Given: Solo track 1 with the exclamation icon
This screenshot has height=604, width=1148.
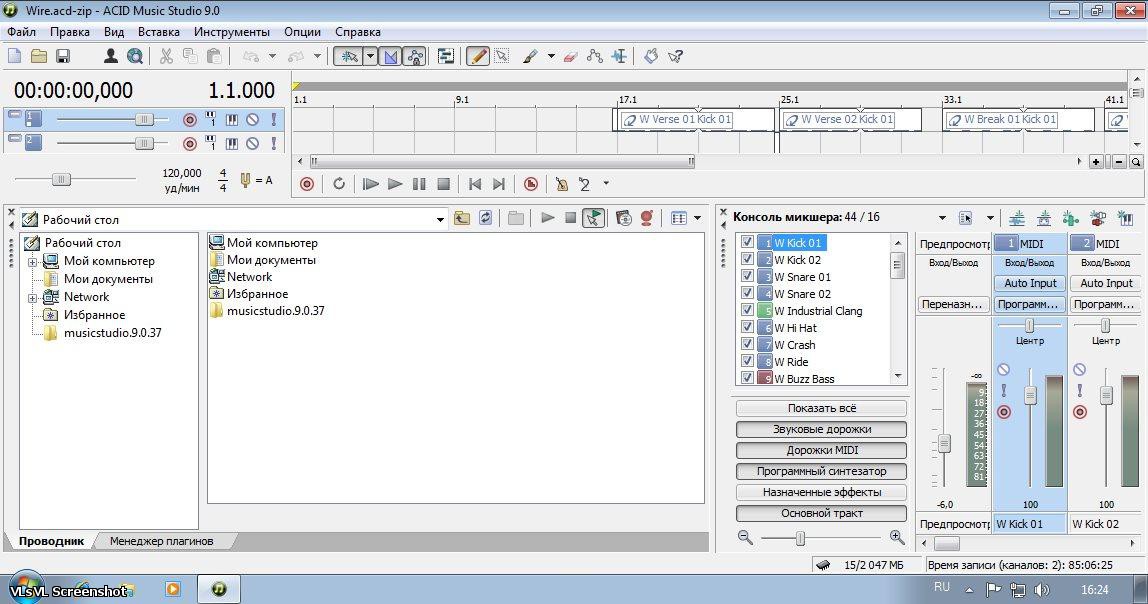Looking at the screenshot, I should pos(274,119).
